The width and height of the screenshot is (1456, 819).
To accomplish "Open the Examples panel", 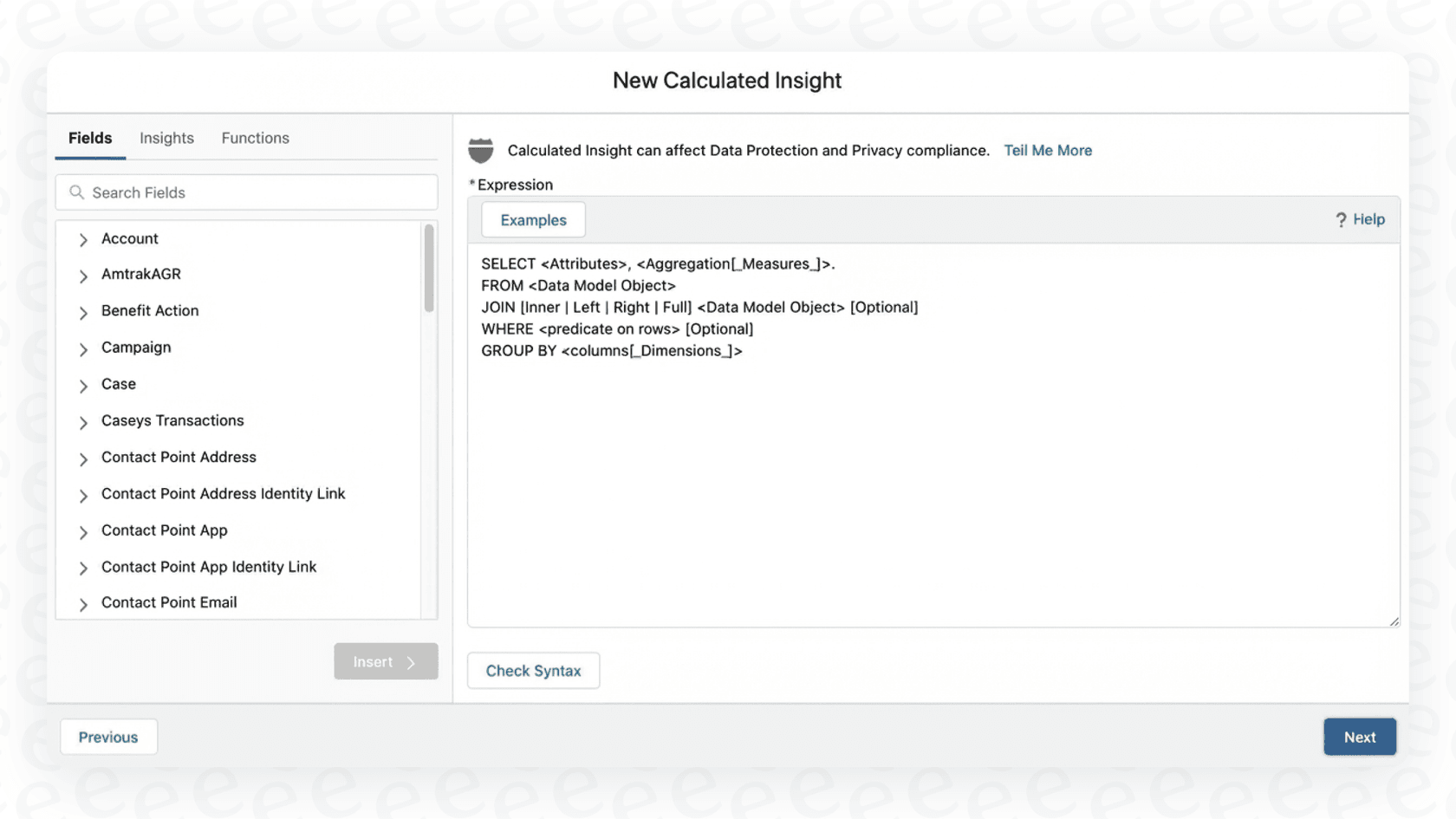I will tap(532, 219).
